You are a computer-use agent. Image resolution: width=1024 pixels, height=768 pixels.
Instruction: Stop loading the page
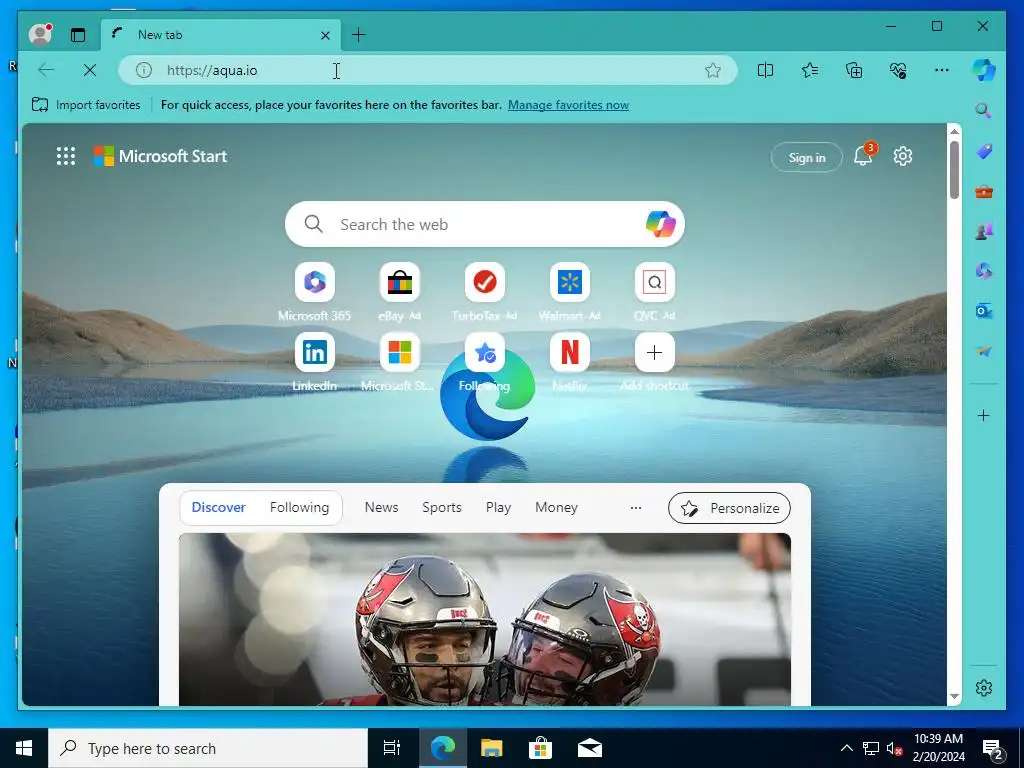[x=90, y=70]
